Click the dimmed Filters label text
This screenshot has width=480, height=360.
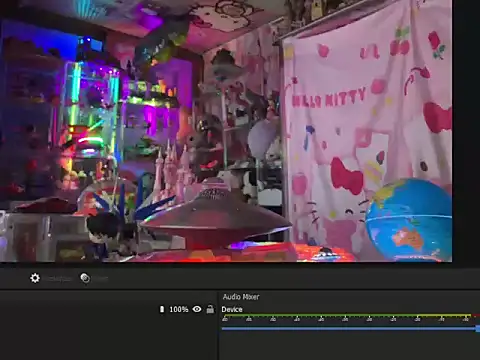100,279
